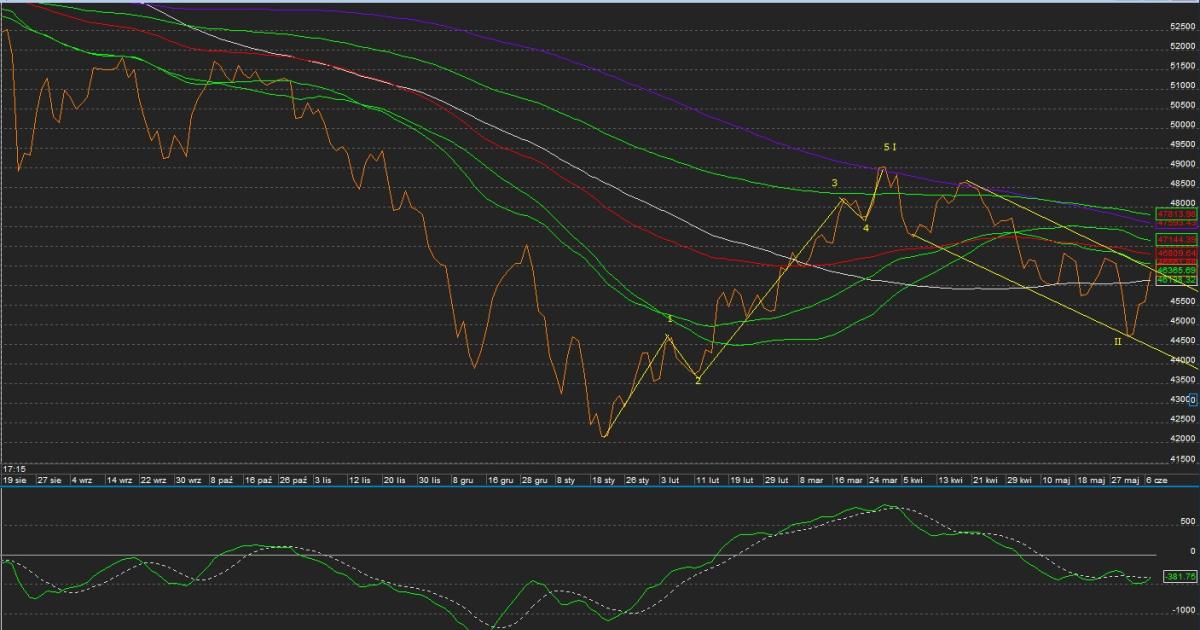Click the '3 lut' date on timeline
The image size is (1200, 630).
tap(671, 480)
